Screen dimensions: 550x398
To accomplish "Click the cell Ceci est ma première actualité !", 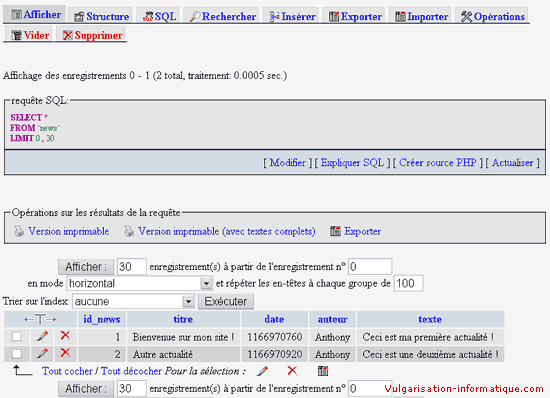I will [430, 337].
